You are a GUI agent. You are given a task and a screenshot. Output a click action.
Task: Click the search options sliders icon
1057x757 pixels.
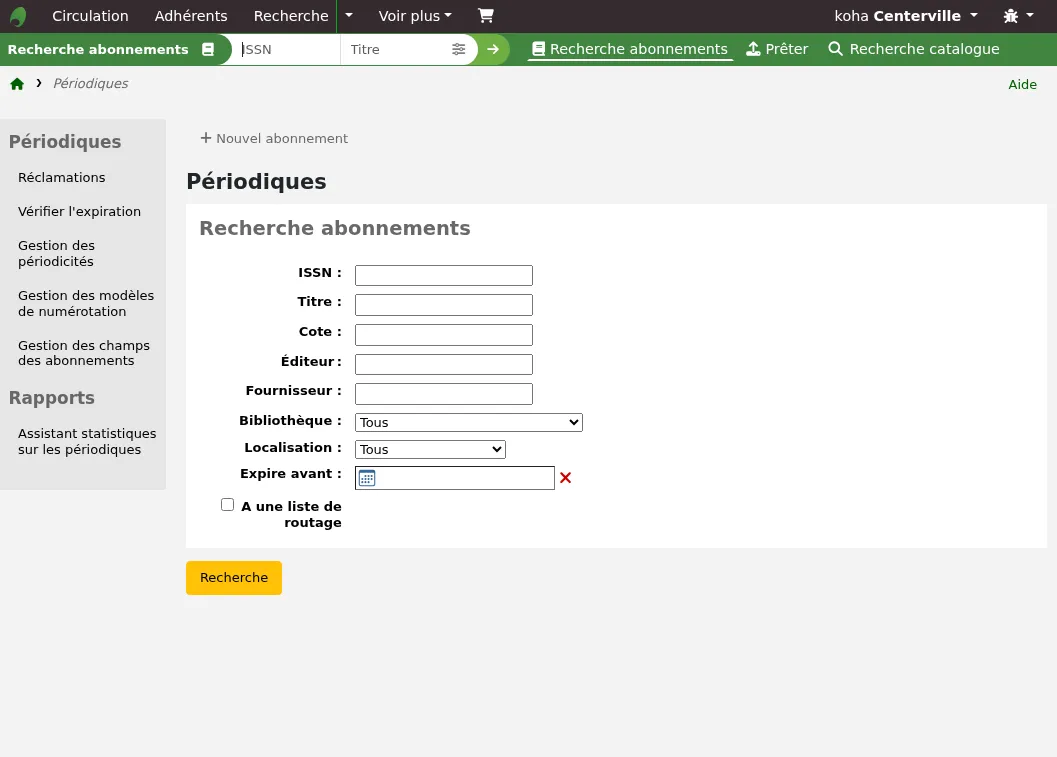(x=458, y=49)
